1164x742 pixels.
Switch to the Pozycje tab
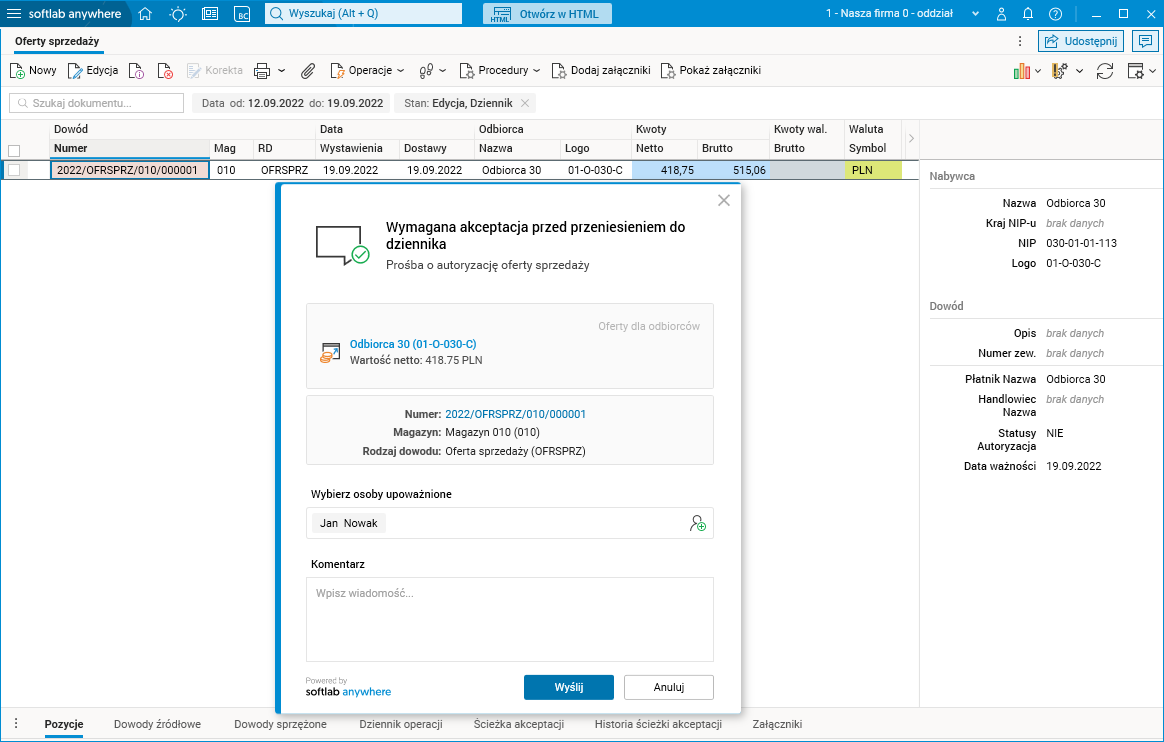tap(64, 724)
